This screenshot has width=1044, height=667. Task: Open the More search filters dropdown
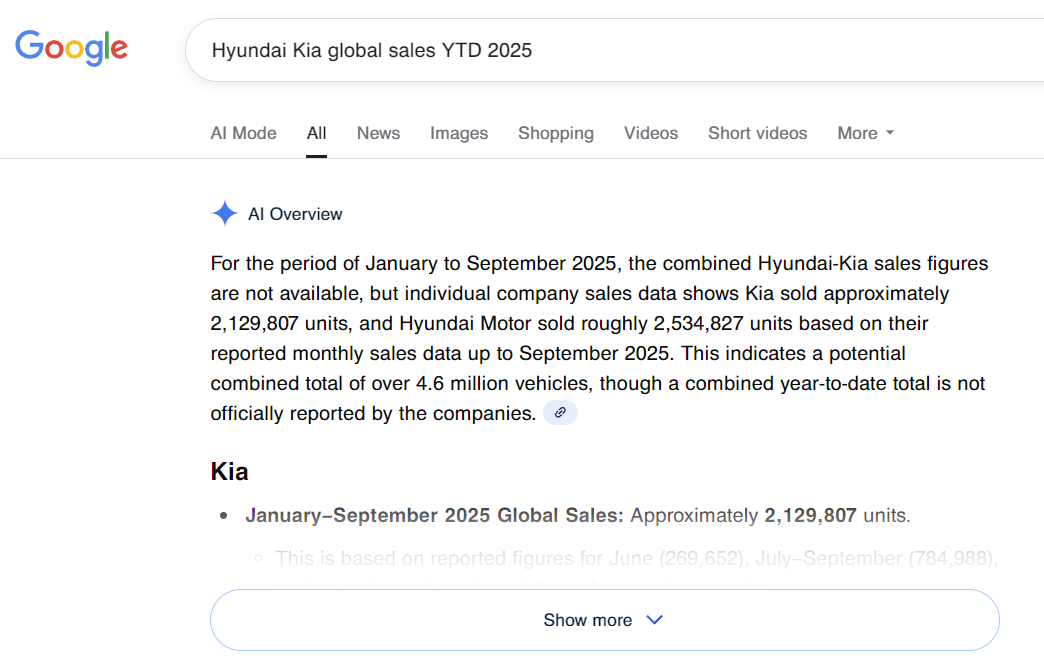(x=865, y=133)
